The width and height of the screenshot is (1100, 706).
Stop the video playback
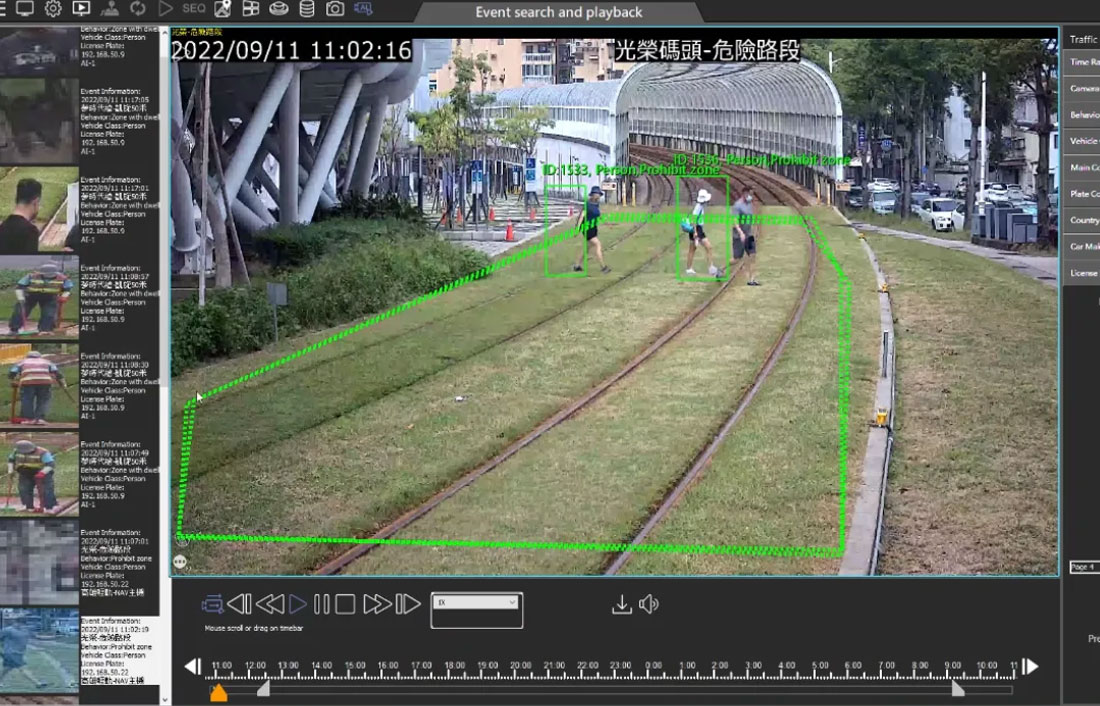(x=345, y=604)
